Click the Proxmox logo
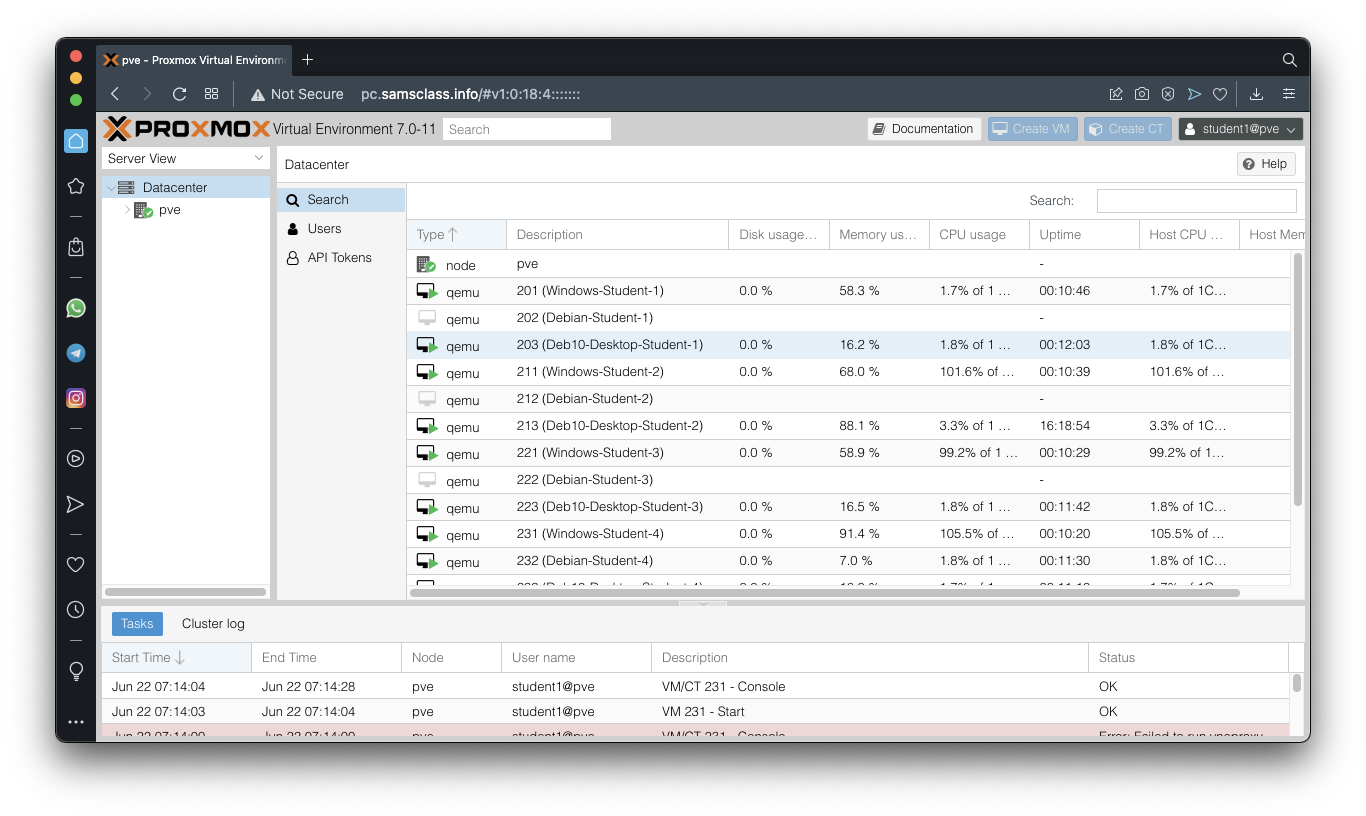1366x816 pixels. click(x=187, y=129)
